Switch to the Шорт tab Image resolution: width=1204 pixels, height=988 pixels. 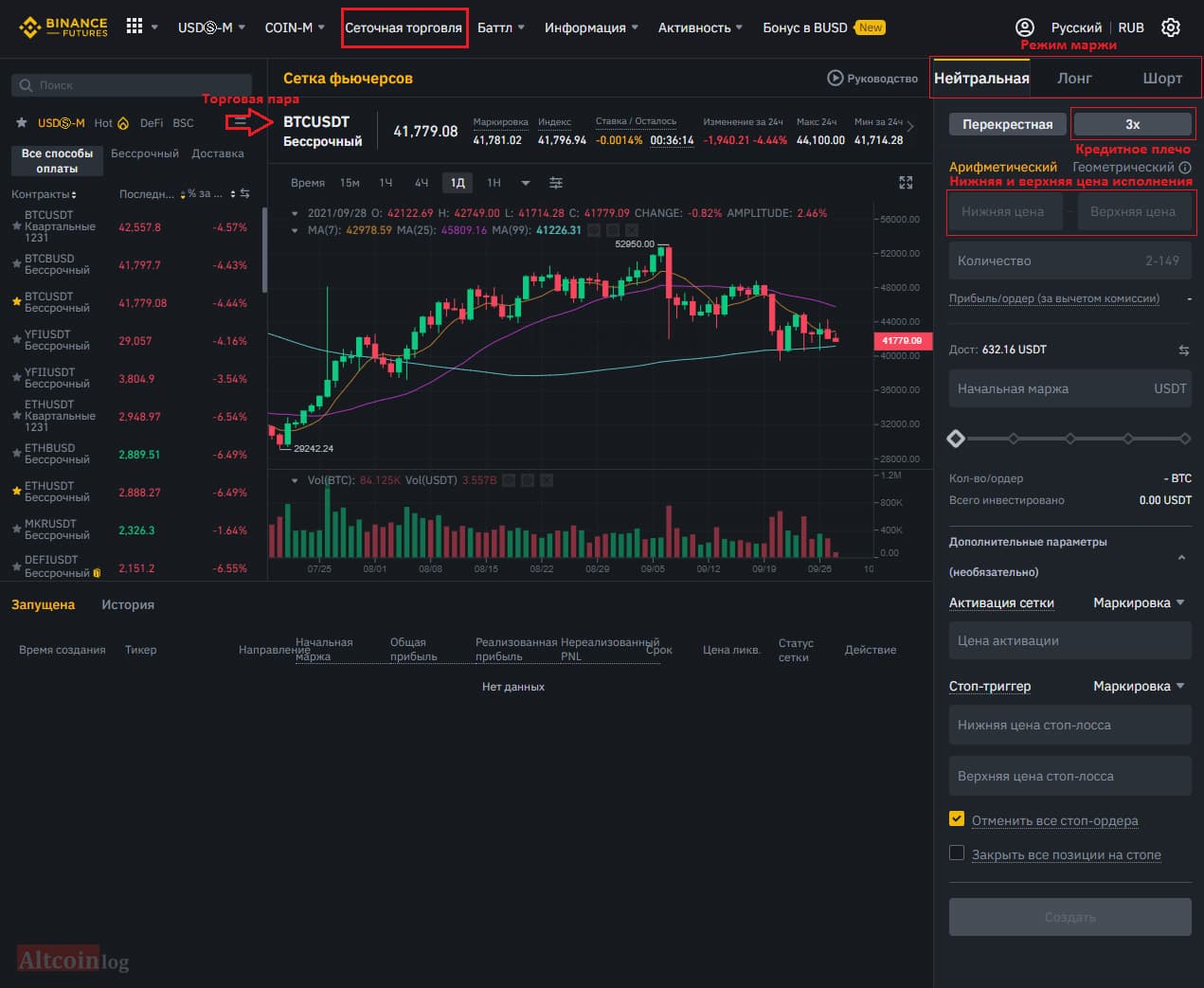tap(1162, 78)
